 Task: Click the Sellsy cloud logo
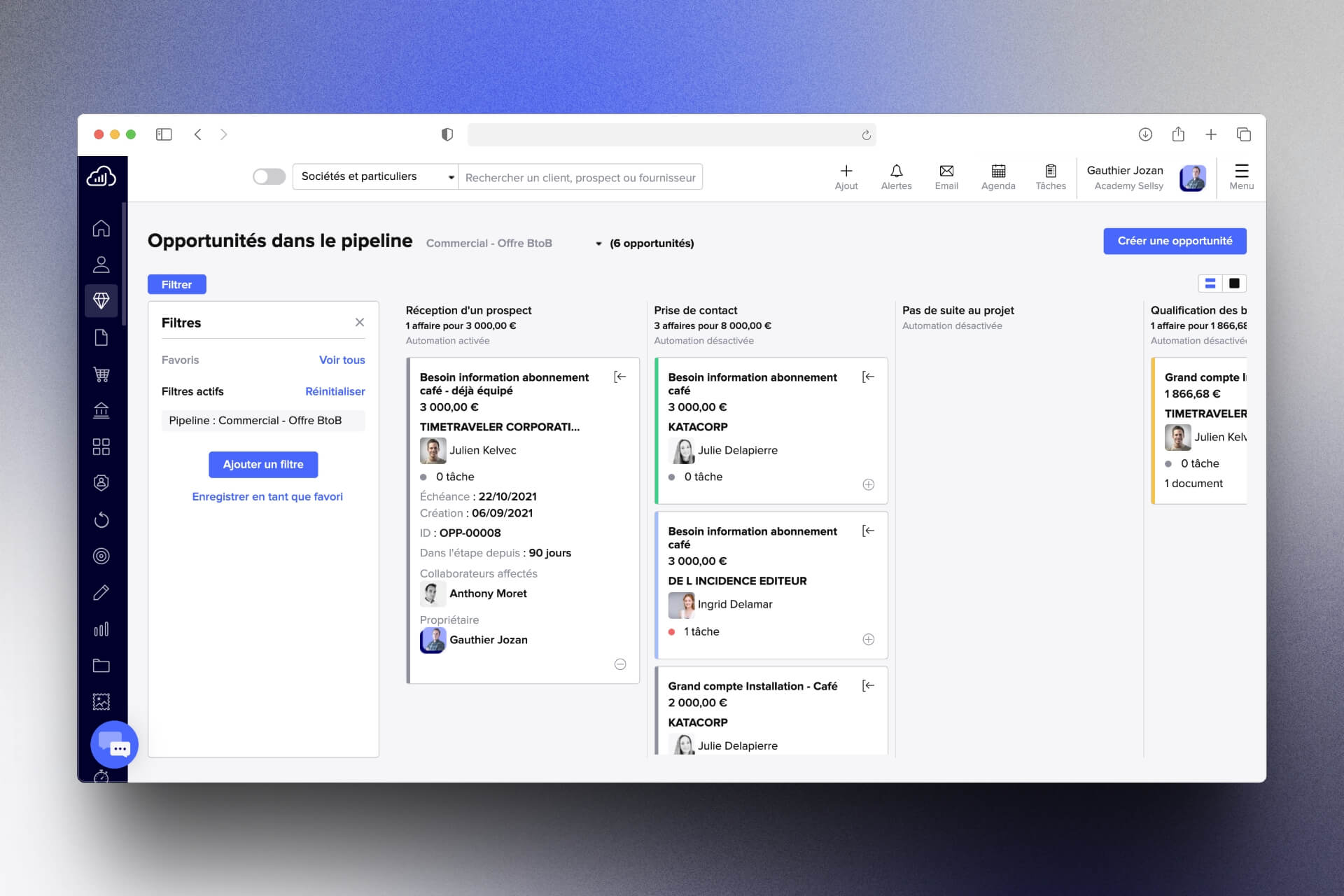point(101,177)
